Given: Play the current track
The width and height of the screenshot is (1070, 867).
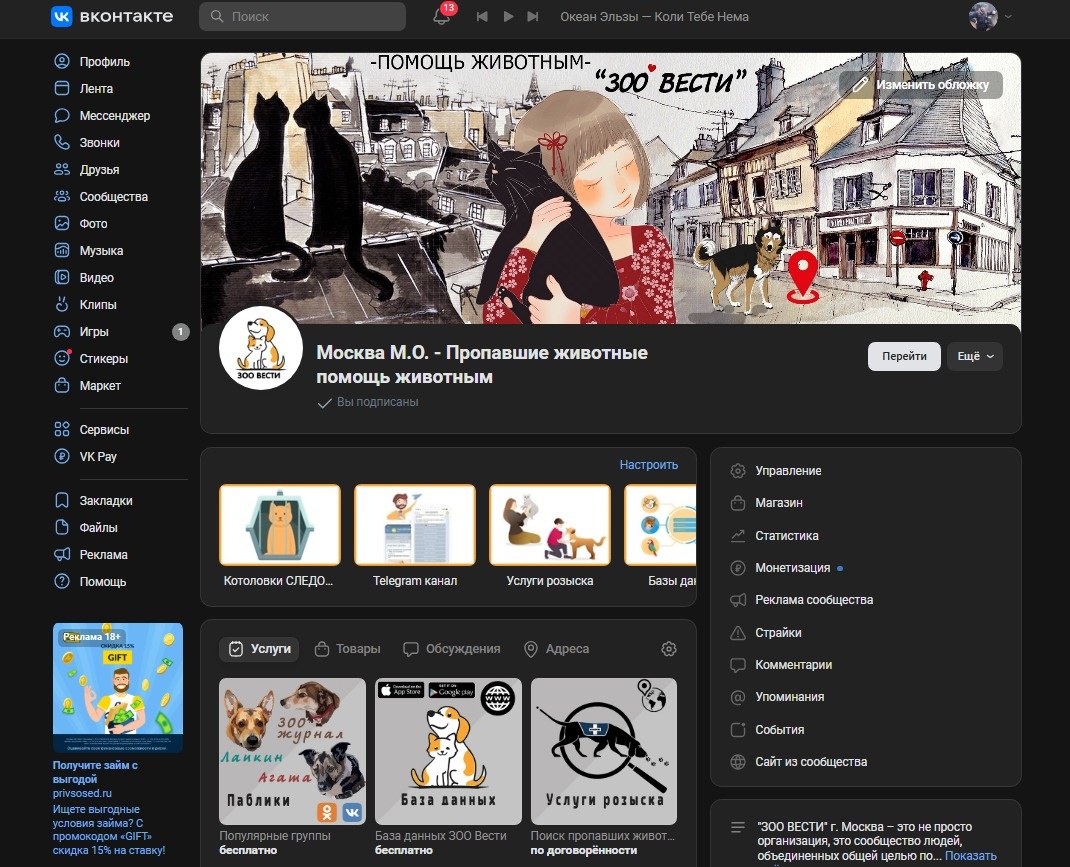Looking at the screenshot, I should coord(508,16).
